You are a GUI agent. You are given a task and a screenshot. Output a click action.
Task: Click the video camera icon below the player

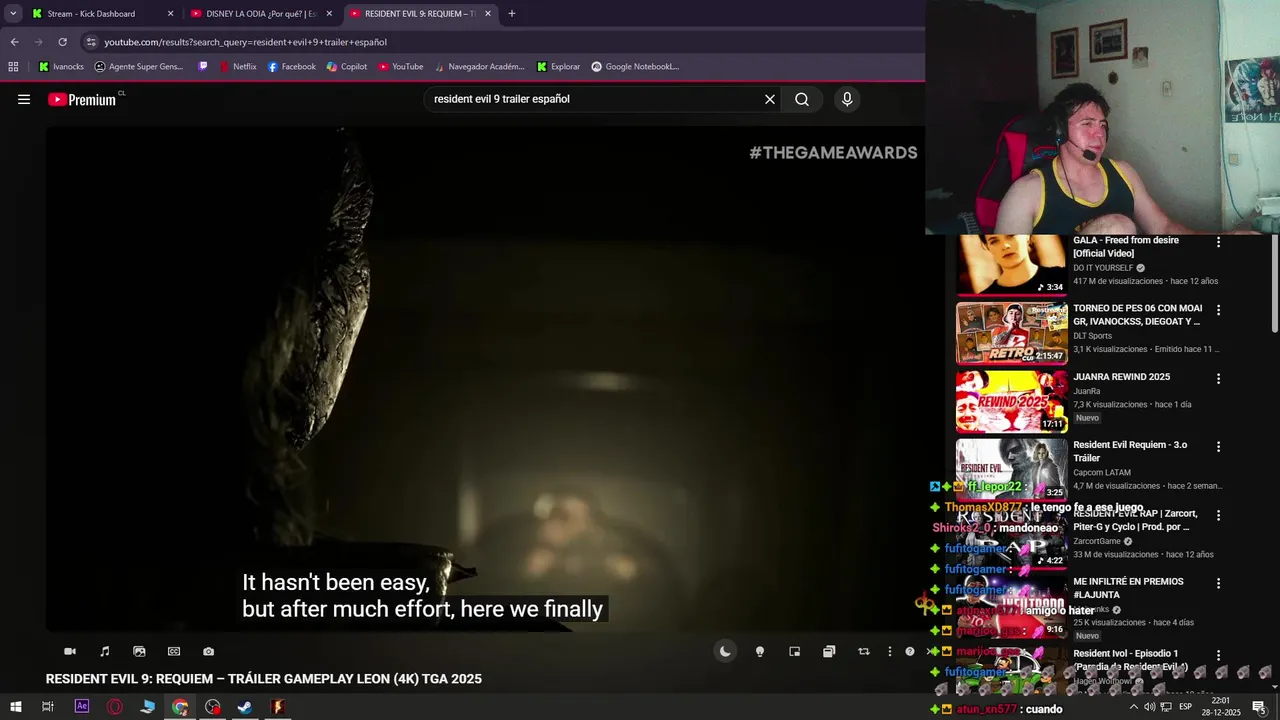click(x=70, y=652)
